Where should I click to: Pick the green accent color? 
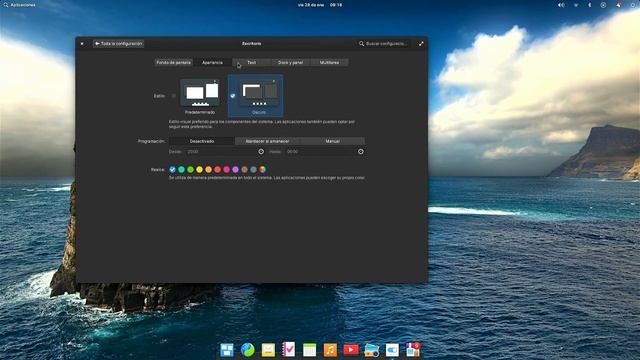(x=191, y=169)
